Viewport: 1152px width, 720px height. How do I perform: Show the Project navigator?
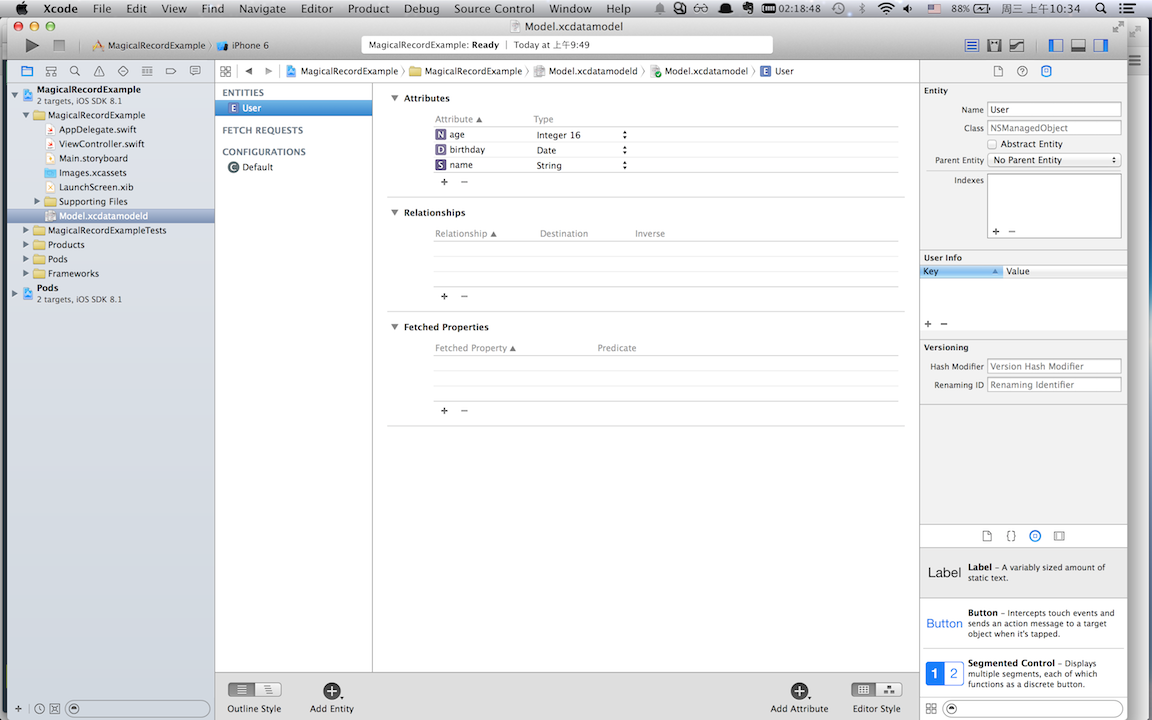[x=27, y=71]
